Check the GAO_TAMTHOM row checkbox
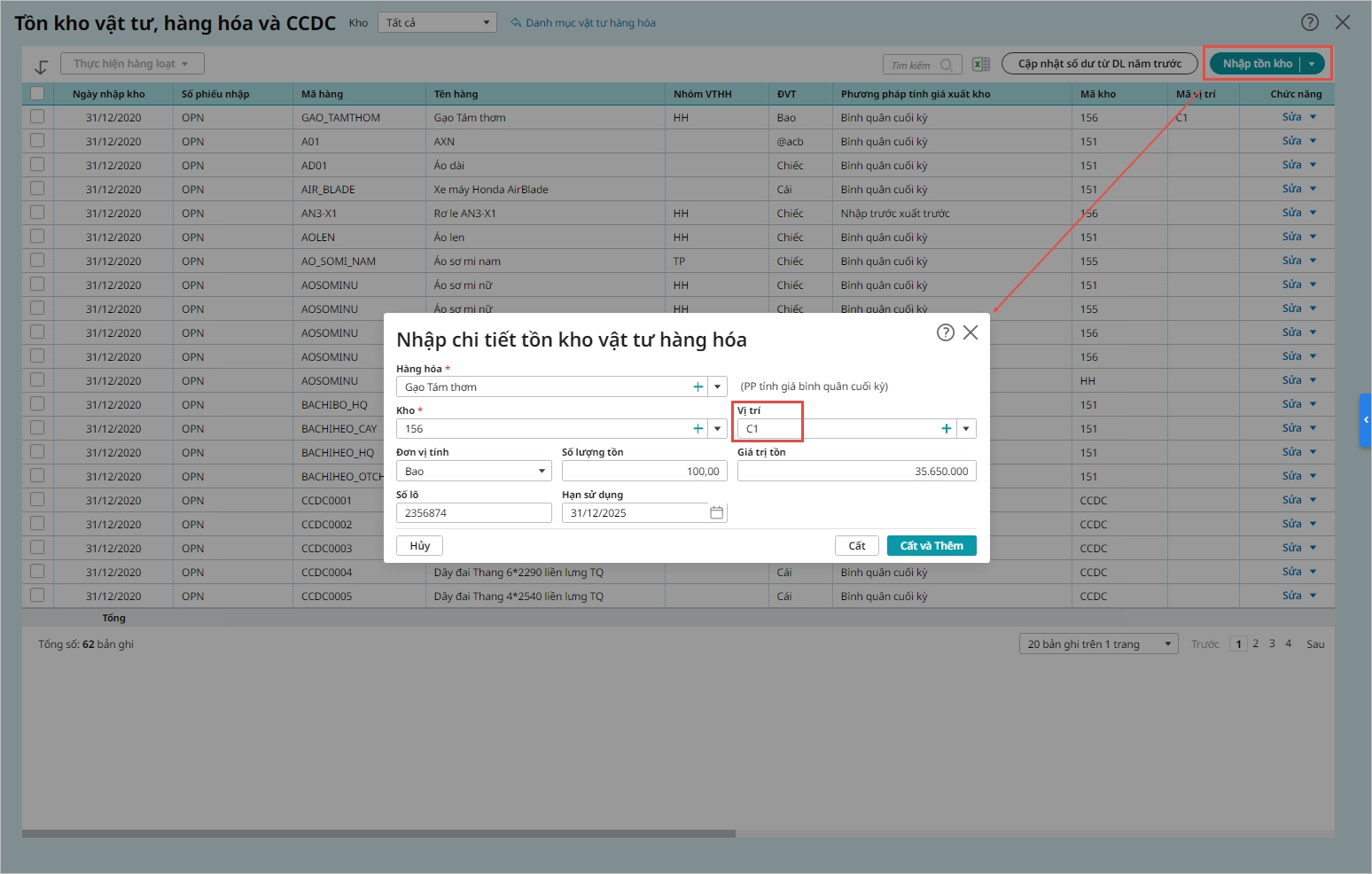Screen dimensions: 1372x874 tap(37, 116)
